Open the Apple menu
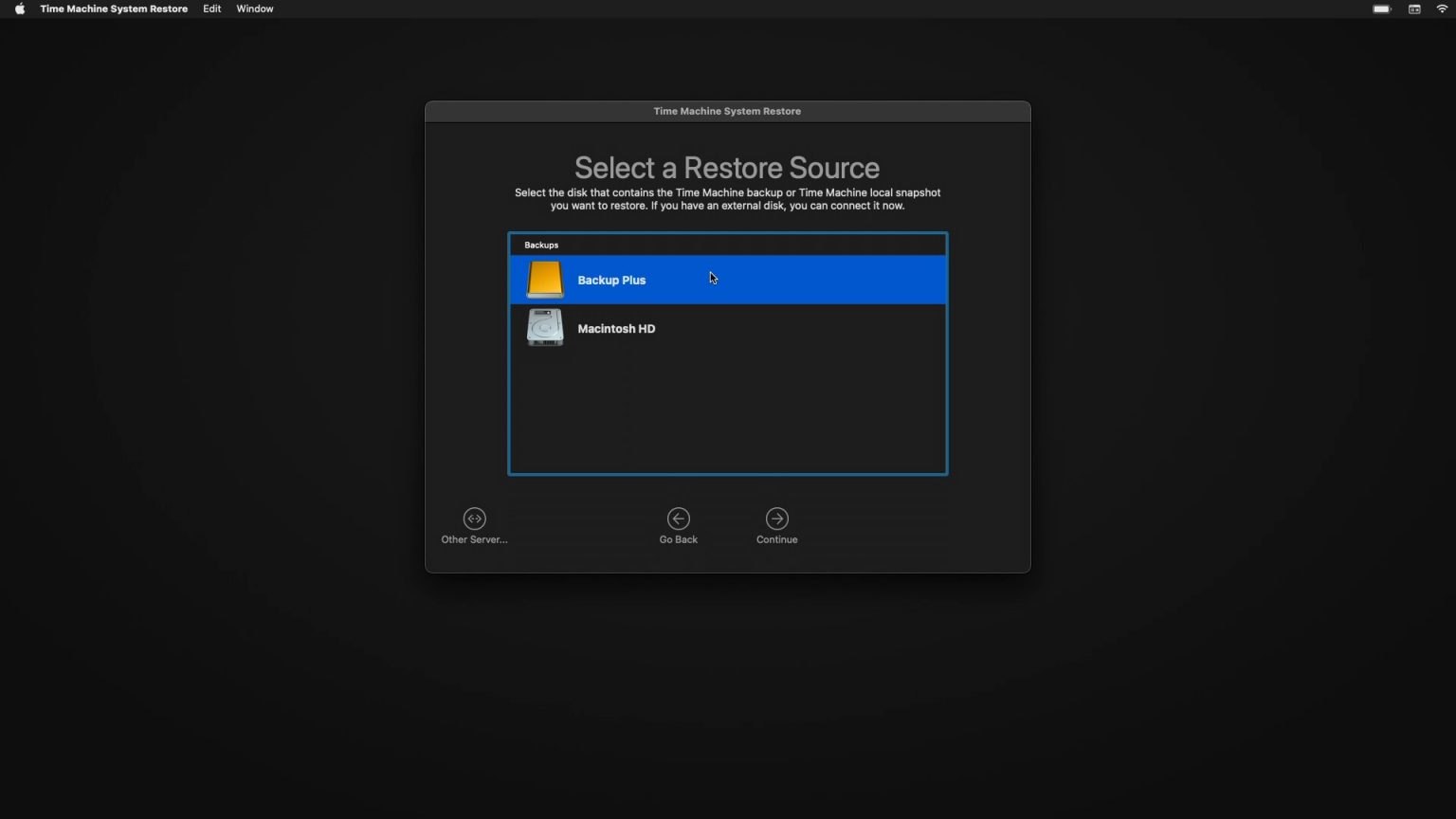Screen dimensions: 1456x819 pyautogui.click(x=20, y=9)
